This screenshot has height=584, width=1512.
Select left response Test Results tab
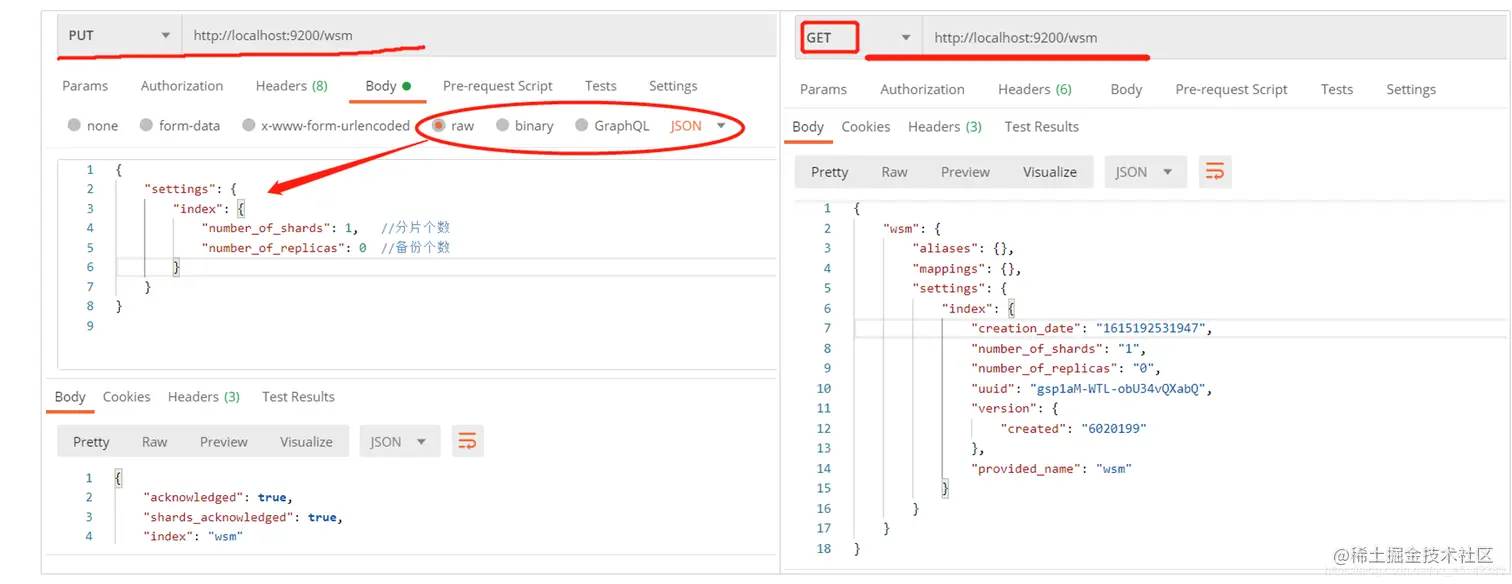(298, 397)
